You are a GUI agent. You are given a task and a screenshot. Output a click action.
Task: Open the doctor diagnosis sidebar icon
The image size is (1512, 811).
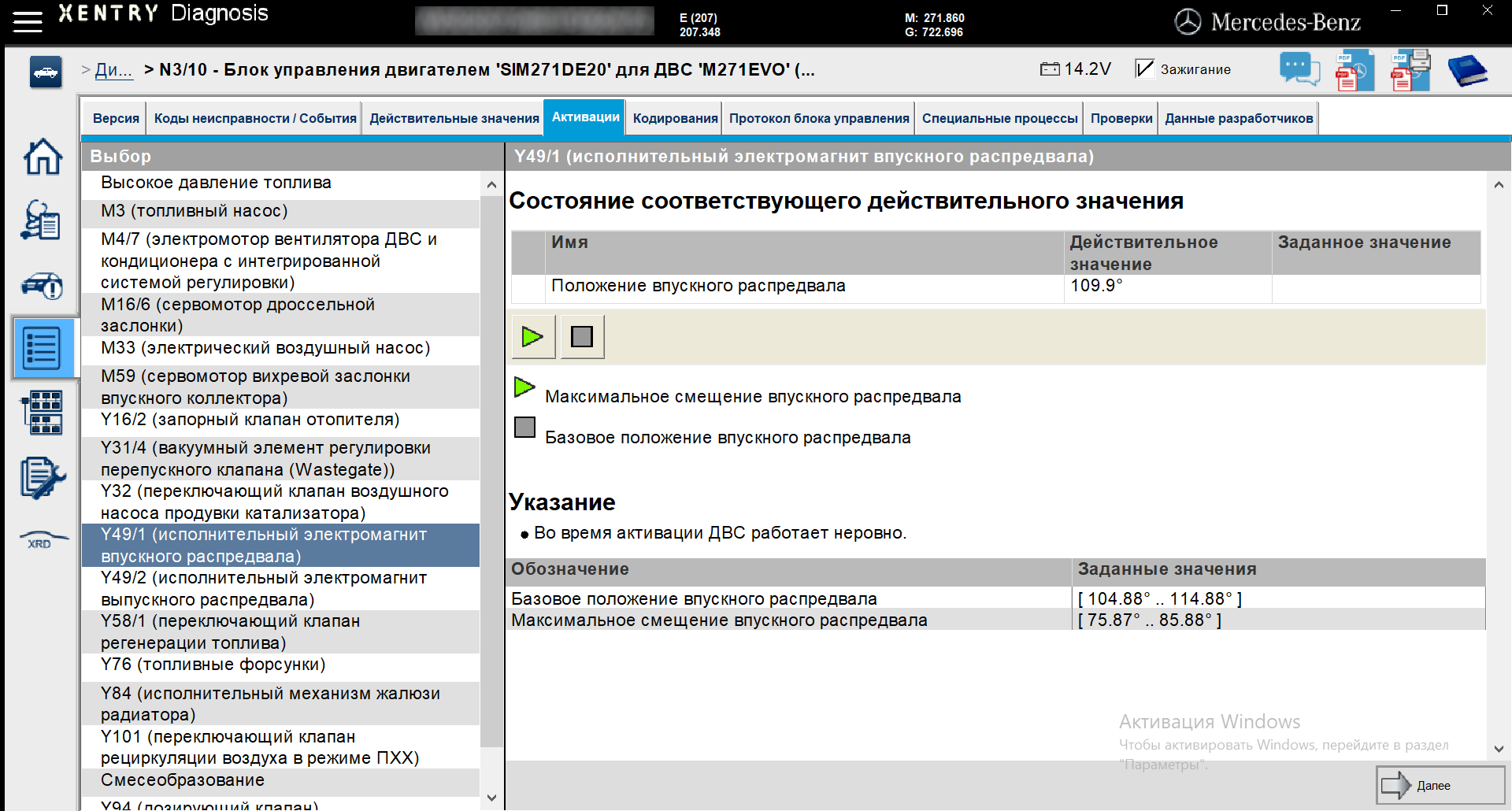pos(41,220)
